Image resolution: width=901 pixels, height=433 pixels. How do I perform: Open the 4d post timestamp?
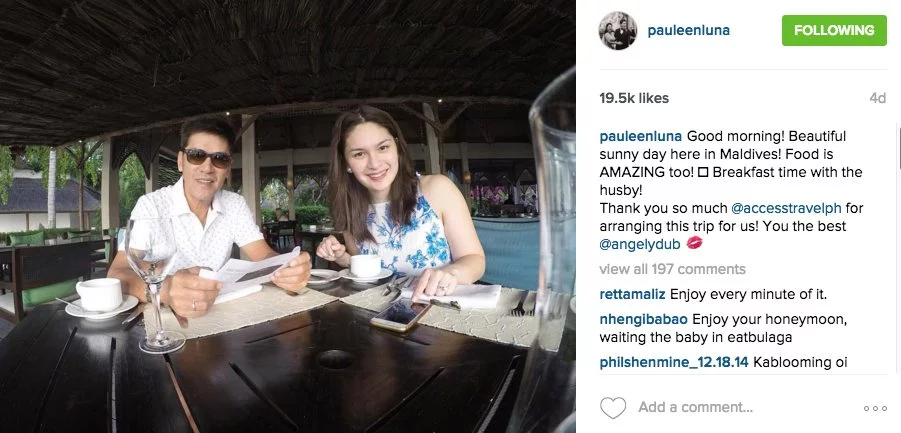(877, 98)
